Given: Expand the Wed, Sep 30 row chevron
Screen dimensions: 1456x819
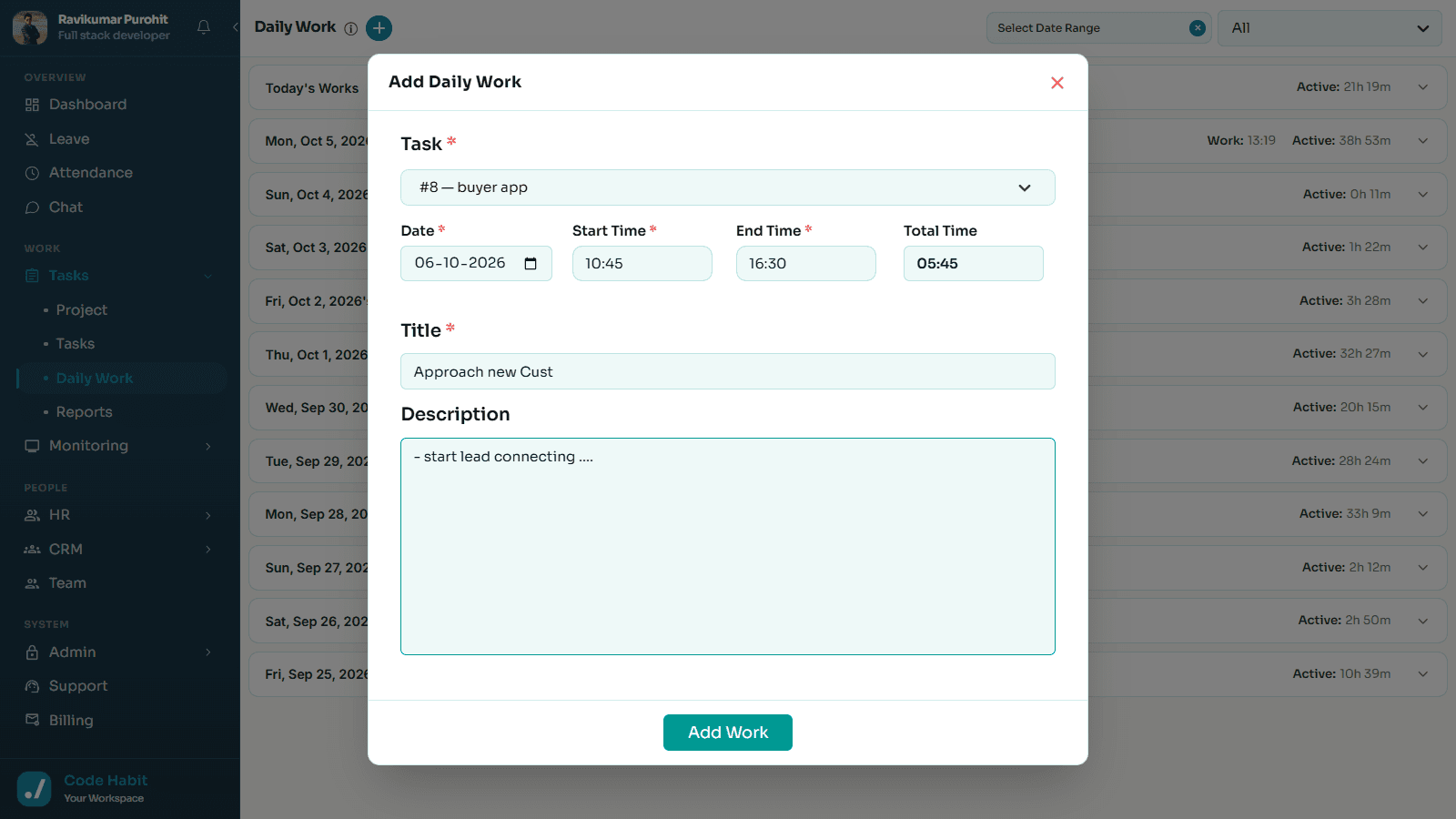Looking at the screenshot, I should [1423, 408].
